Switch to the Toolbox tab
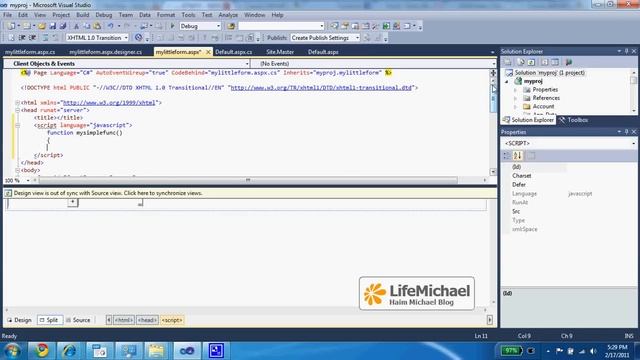This screenshot has height=360, width=640. pyautogui.click(x=573, y=120)
